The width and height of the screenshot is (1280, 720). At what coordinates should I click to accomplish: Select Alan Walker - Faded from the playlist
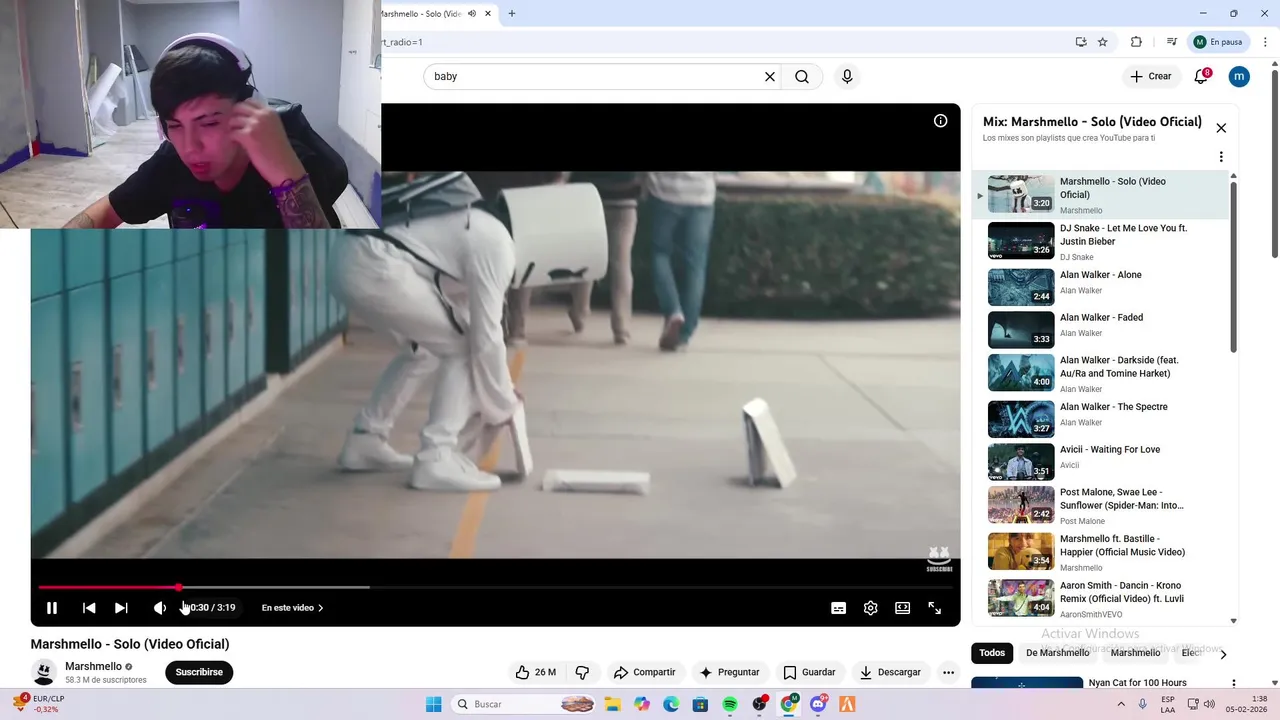(1100, 329)
